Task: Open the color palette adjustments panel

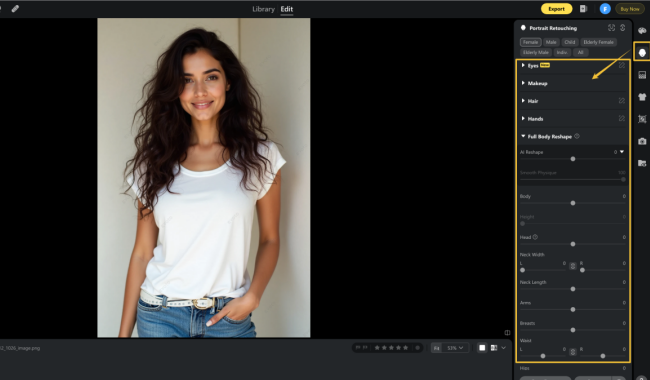Action: tap(642, 31)
